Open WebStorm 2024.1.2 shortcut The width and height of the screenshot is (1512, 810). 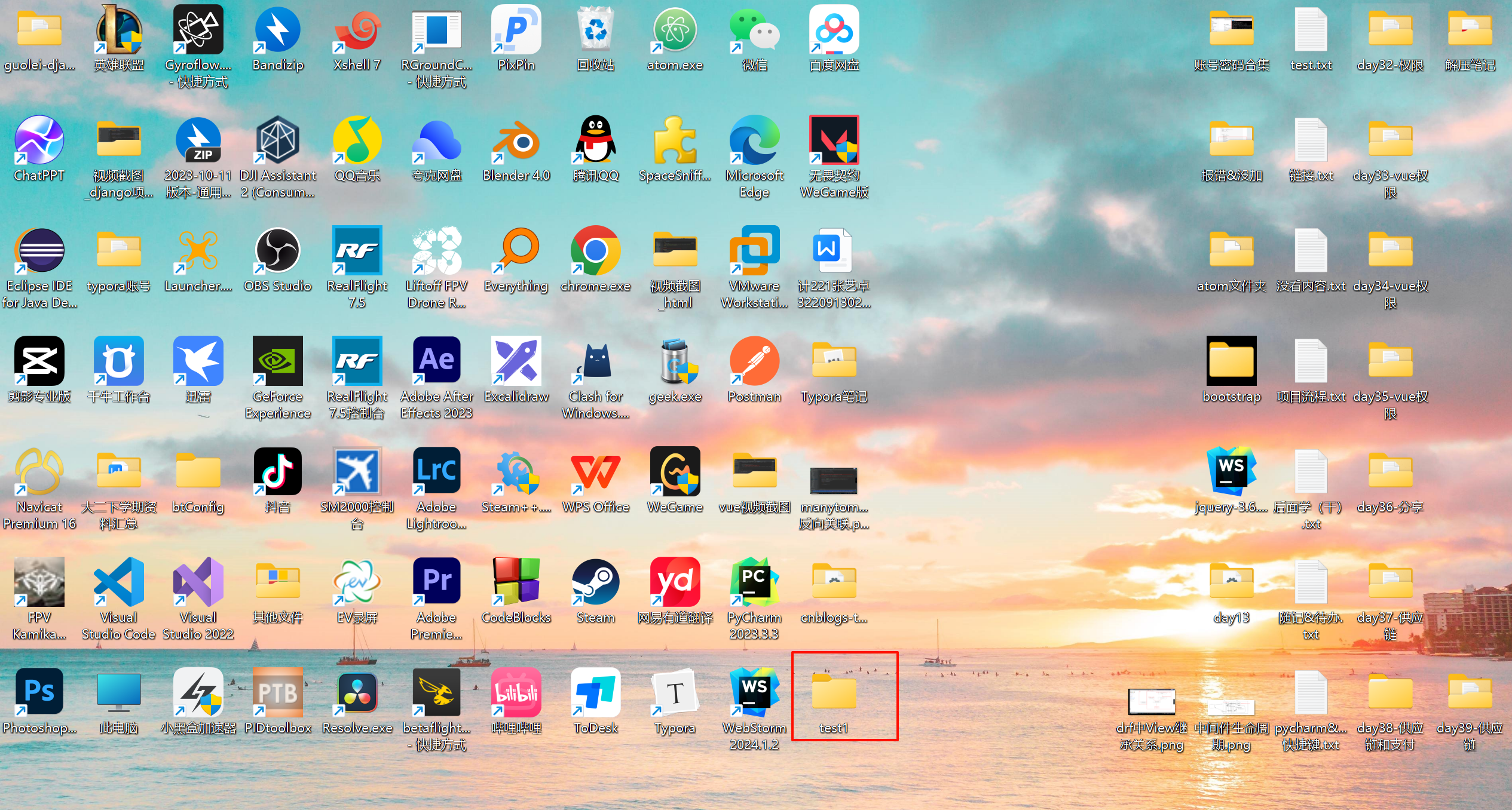pos(755,693)
